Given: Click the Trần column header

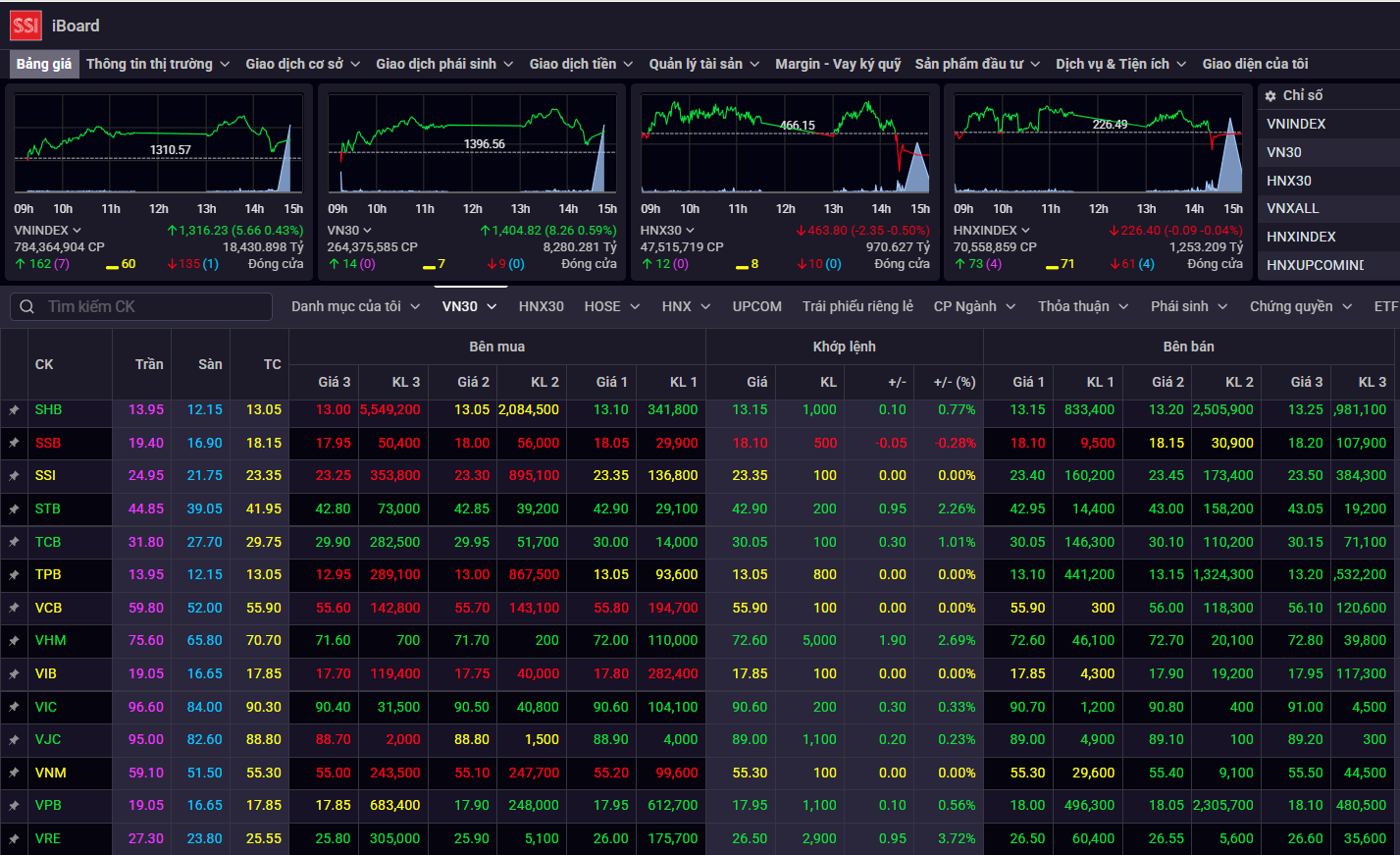Looking at the screenshot, I should (149, 364).
